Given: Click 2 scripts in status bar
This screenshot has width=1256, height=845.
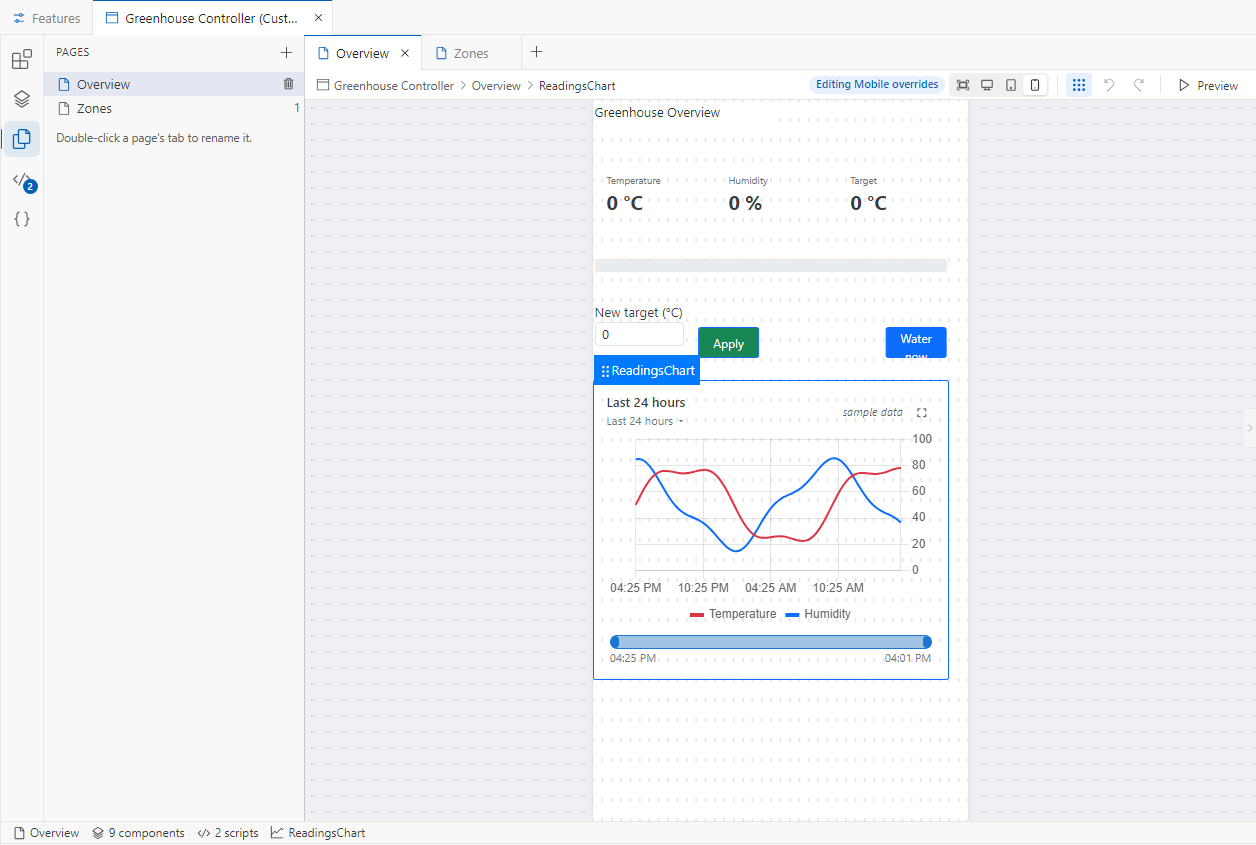Looking at the screenshot, I should point(228,833).
